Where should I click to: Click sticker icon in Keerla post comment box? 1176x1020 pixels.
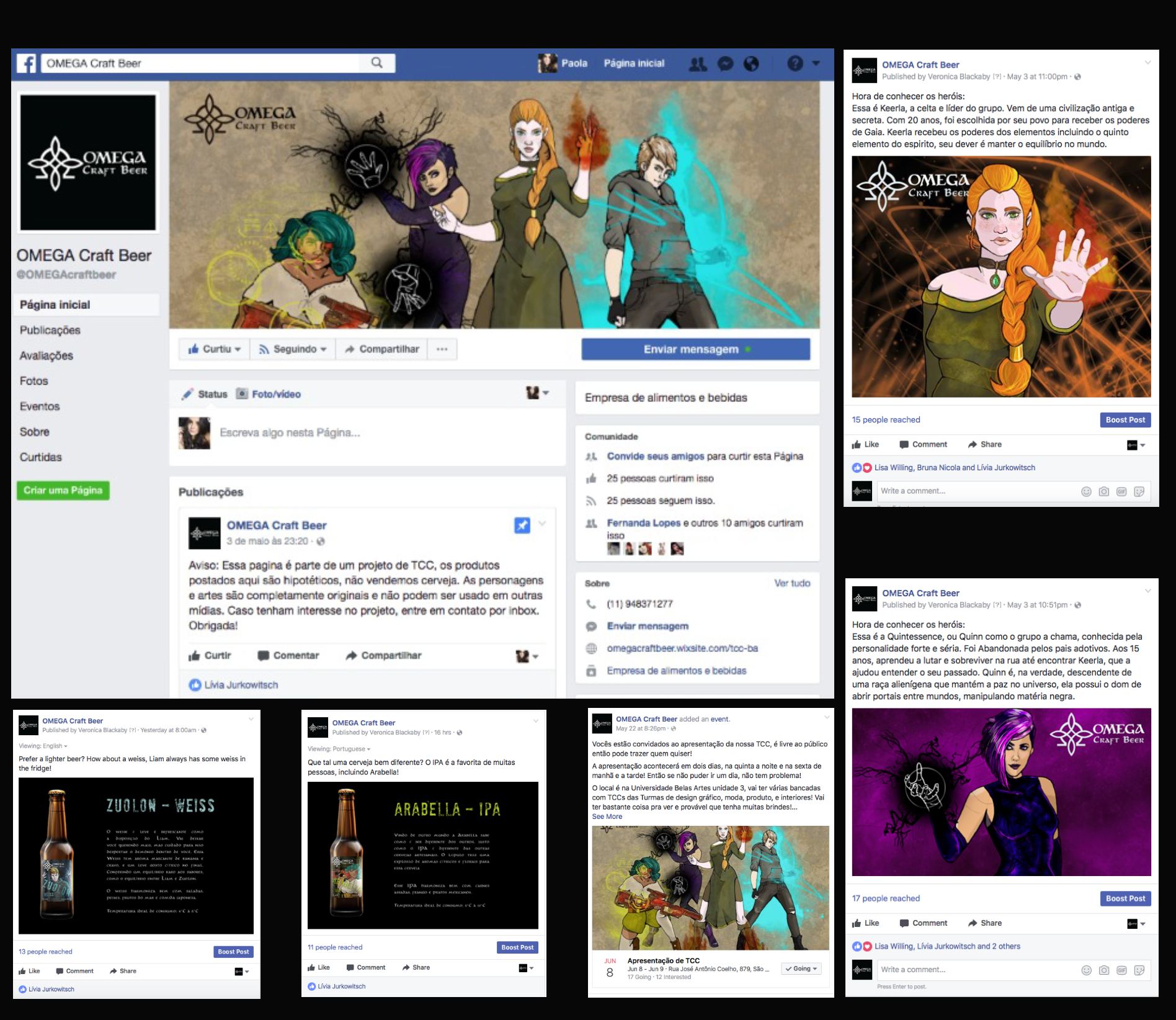[x=1139, y=491]
